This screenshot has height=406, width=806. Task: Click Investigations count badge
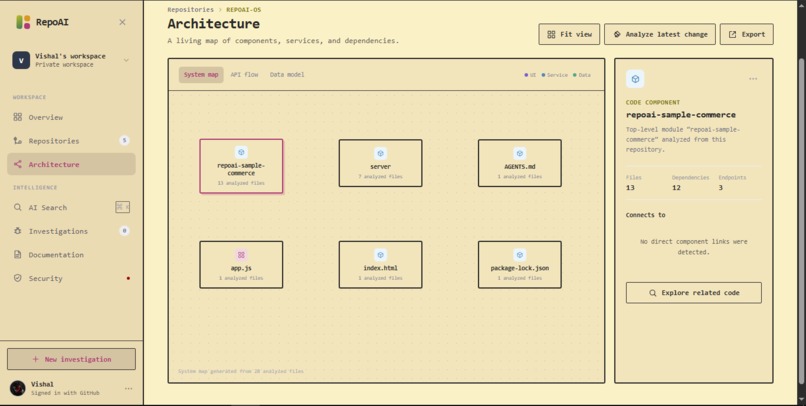(x=124, y=231)
